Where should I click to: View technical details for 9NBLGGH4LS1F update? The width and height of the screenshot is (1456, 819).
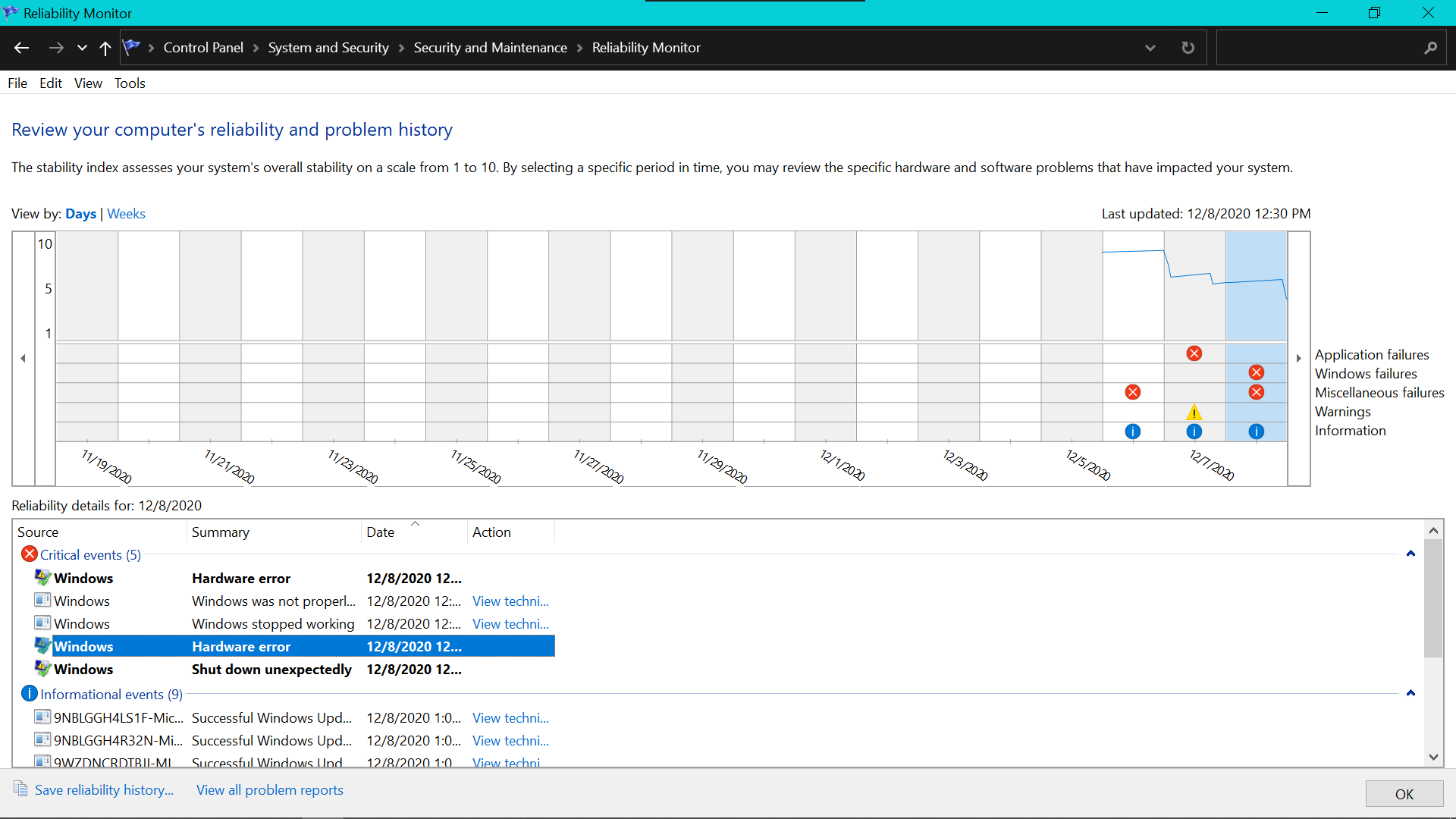510,718
